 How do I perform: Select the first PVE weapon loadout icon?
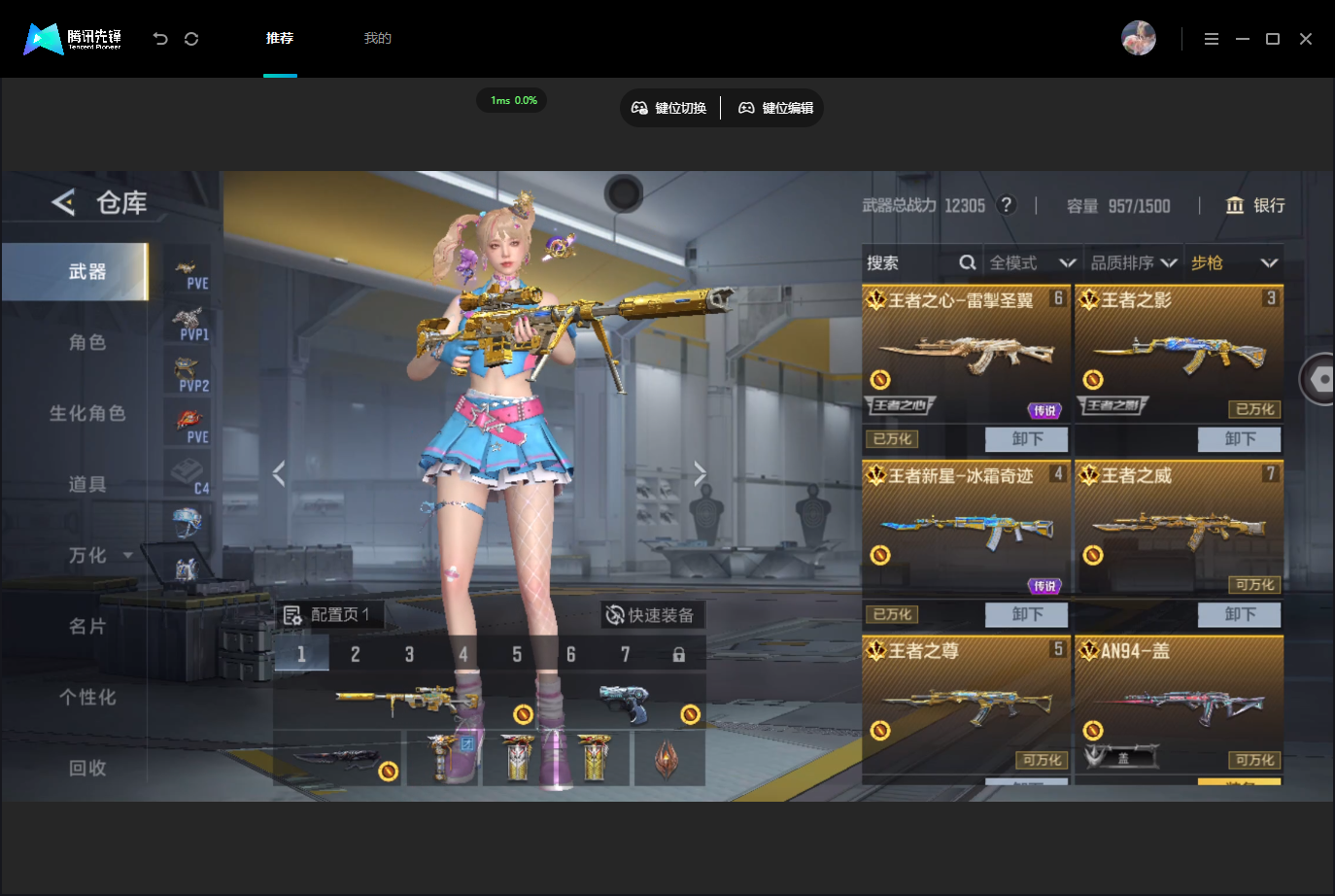[x=188, y=272]
